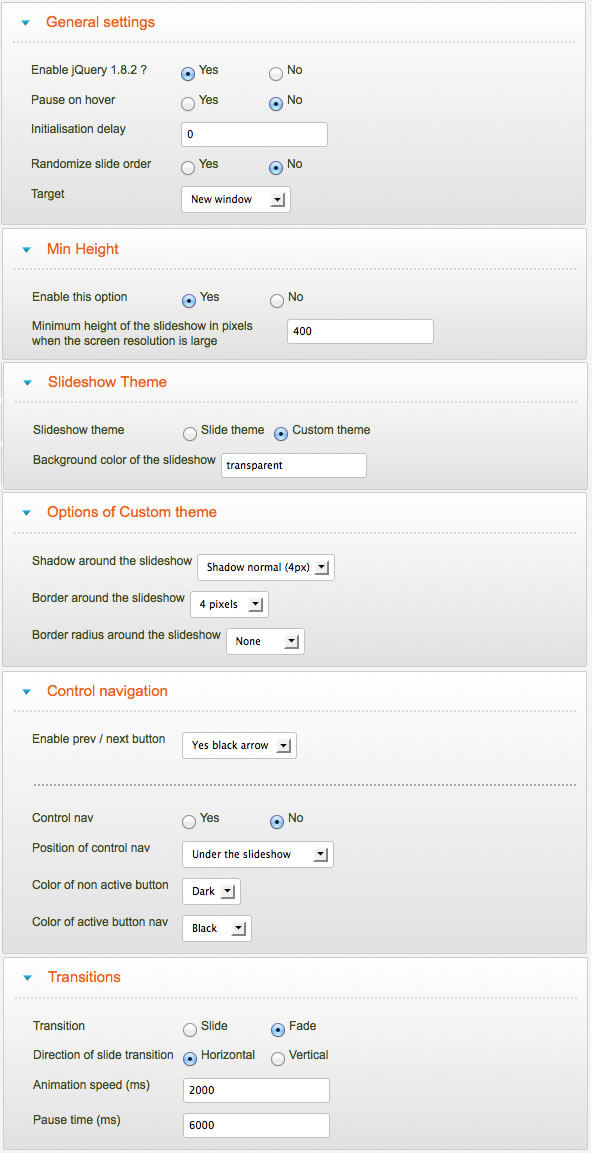Viewport: 592px width, 1153px height.
Task: Click the Background color transparent field
Action: point(294,465)
